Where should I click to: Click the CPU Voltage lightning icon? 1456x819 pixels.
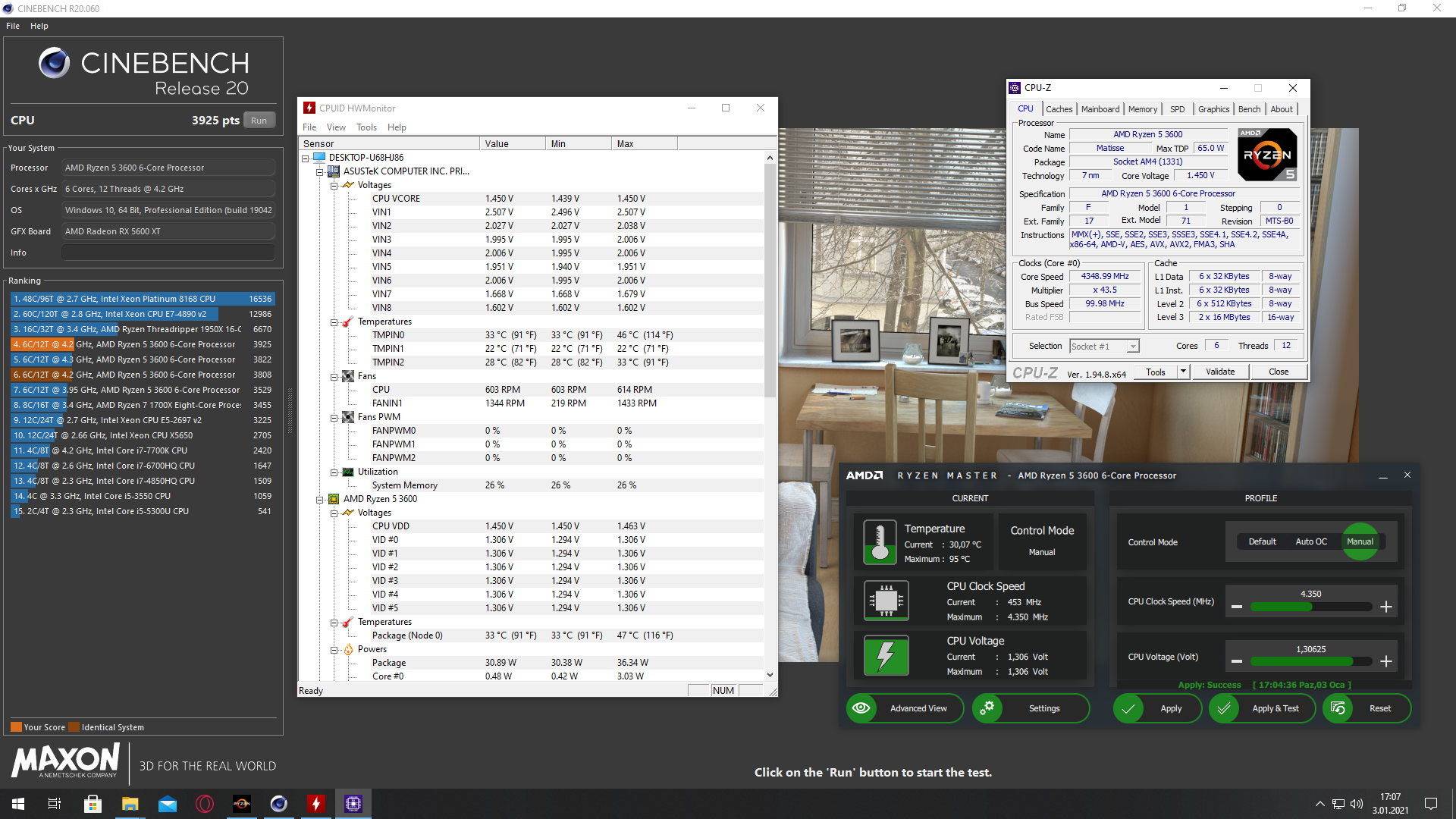[x=886, y=656]
